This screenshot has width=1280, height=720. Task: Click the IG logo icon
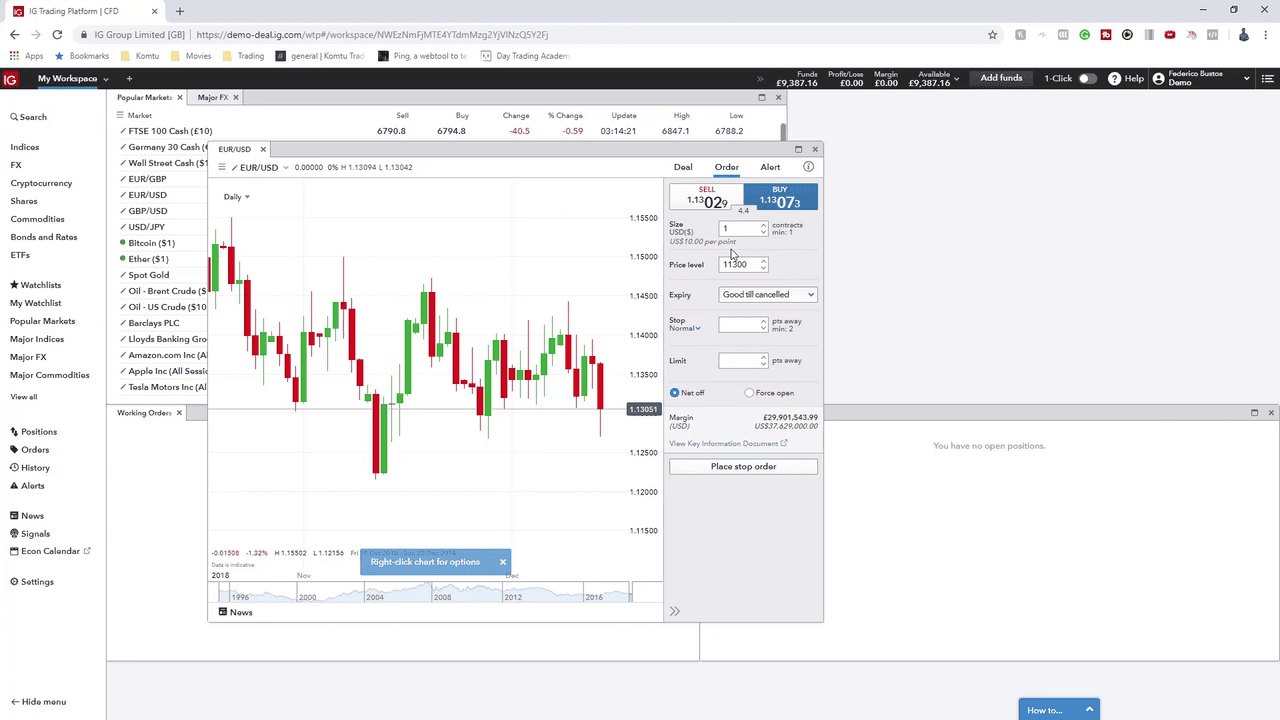[x=11, y=79]
